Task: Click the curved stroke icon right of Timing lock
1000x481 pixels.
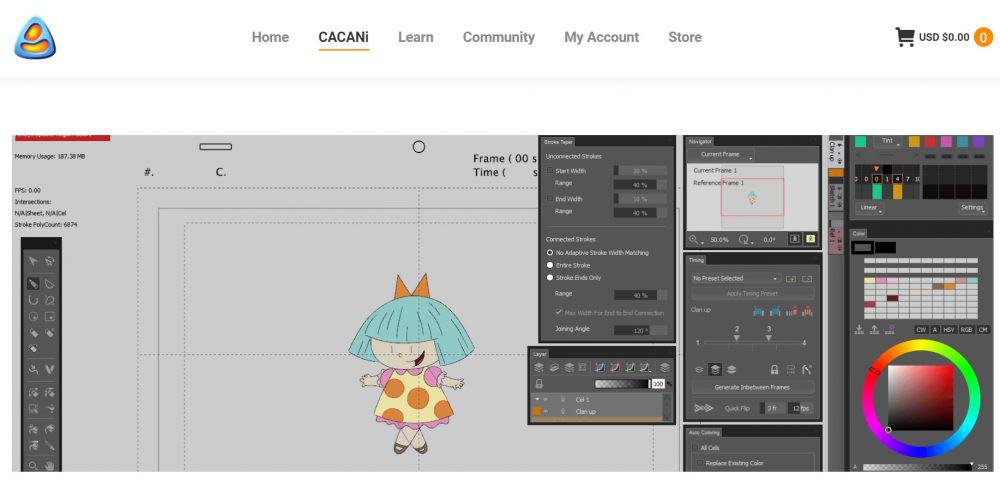Action: coord(807,369)
